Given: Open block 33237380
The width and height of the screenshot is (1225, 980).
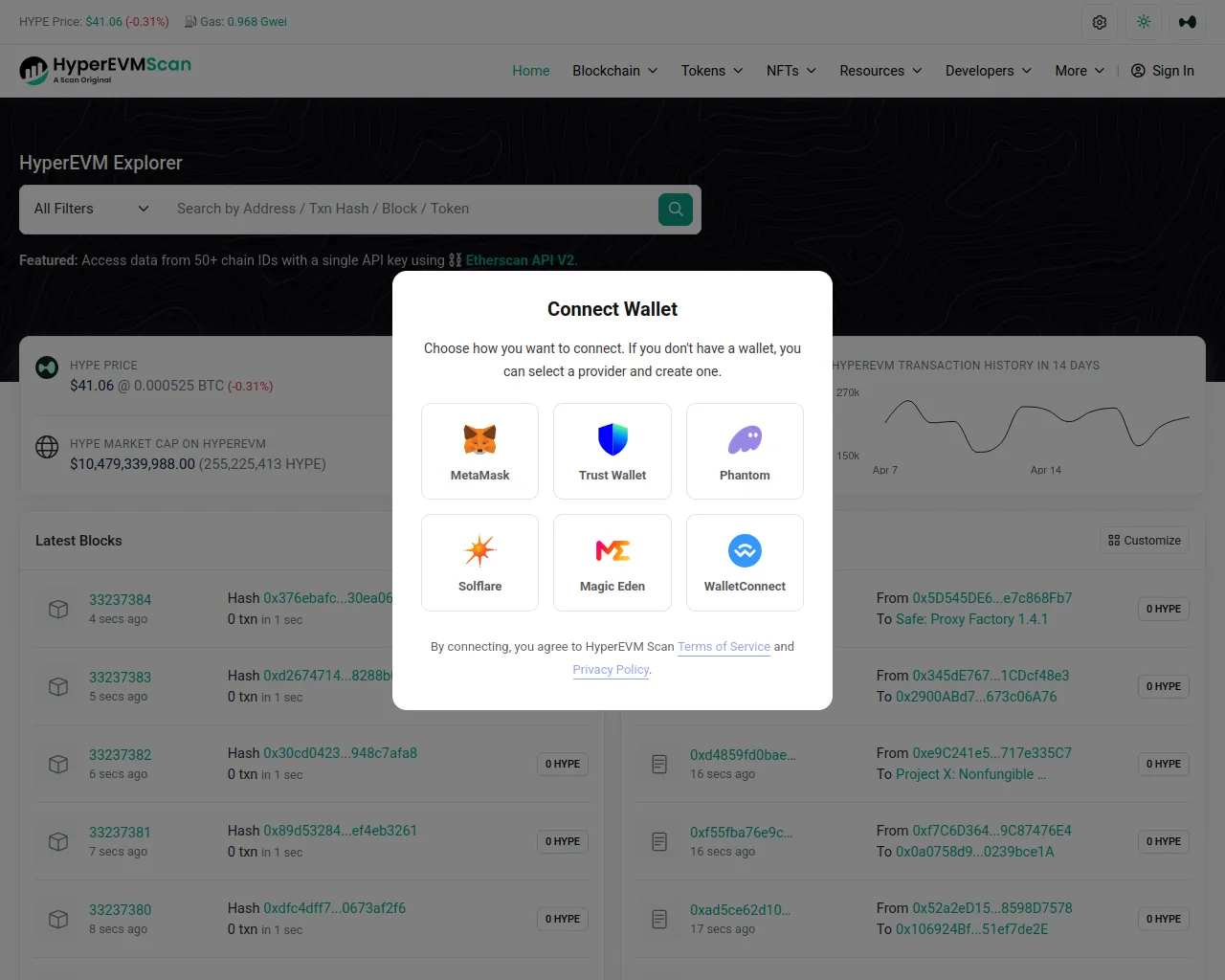Looking at the screenshot, I should point(121,910).
